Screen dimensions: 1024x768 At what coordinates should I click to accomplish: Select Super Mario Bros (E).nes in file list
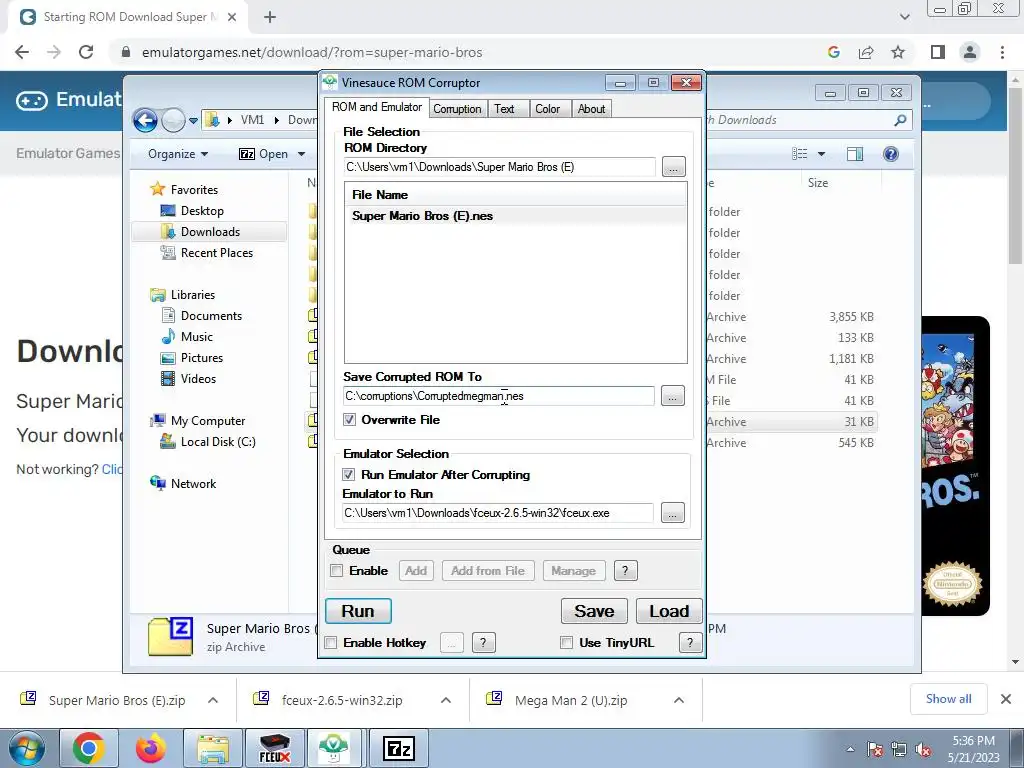[515, 216]
